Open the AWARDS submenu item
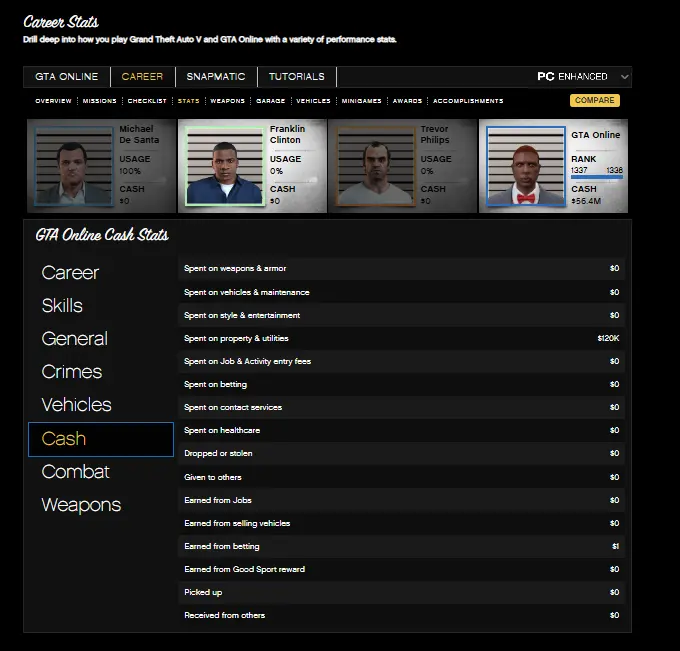This screenshot has height=651, width=680. click(407, 101)
